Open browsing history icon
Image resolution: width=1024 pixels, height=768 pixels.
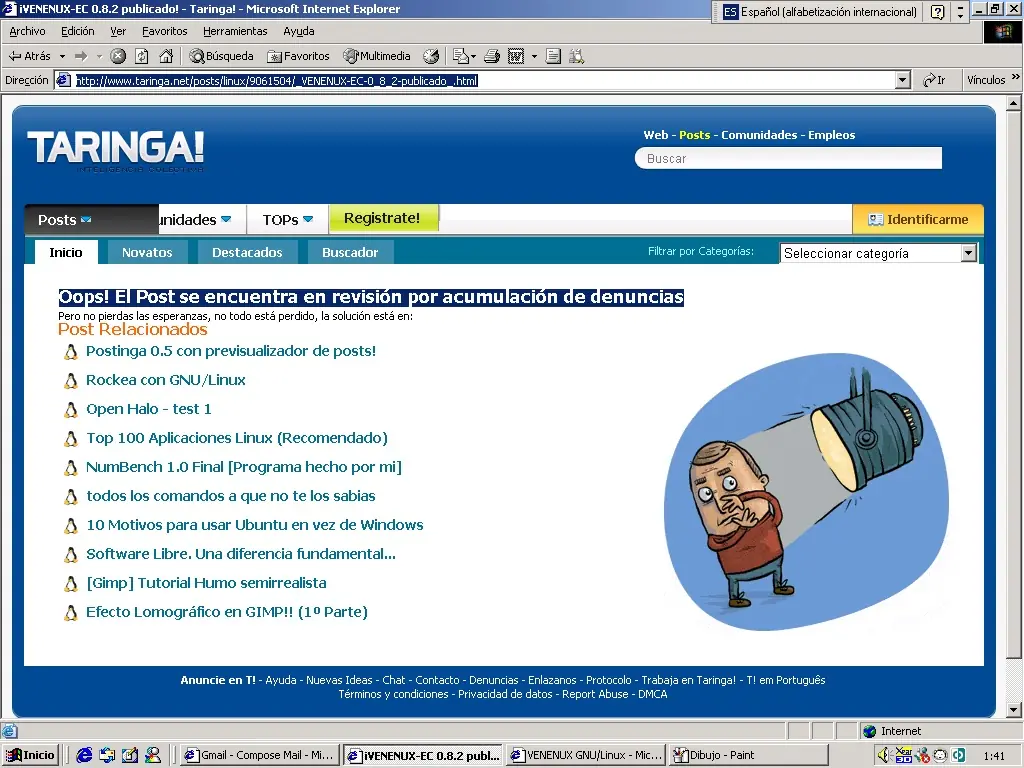430,56
